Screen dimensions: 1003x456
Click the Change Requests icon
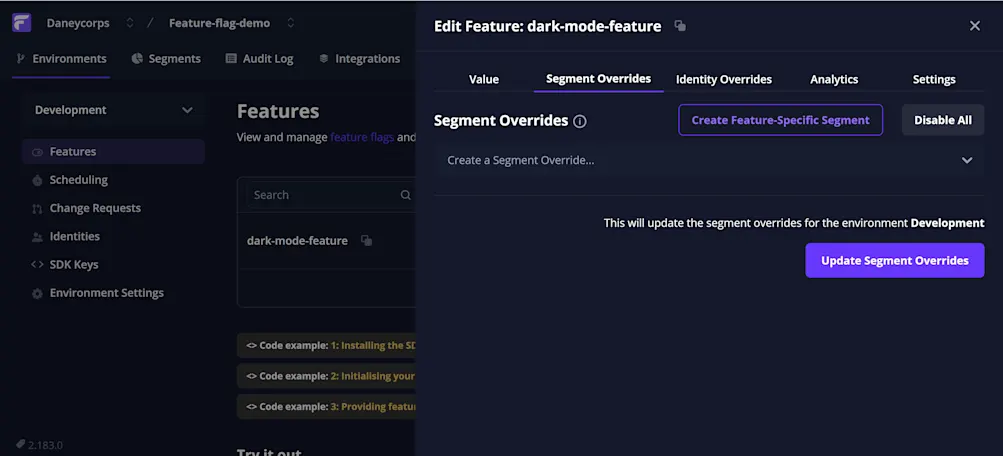point(37,208)
